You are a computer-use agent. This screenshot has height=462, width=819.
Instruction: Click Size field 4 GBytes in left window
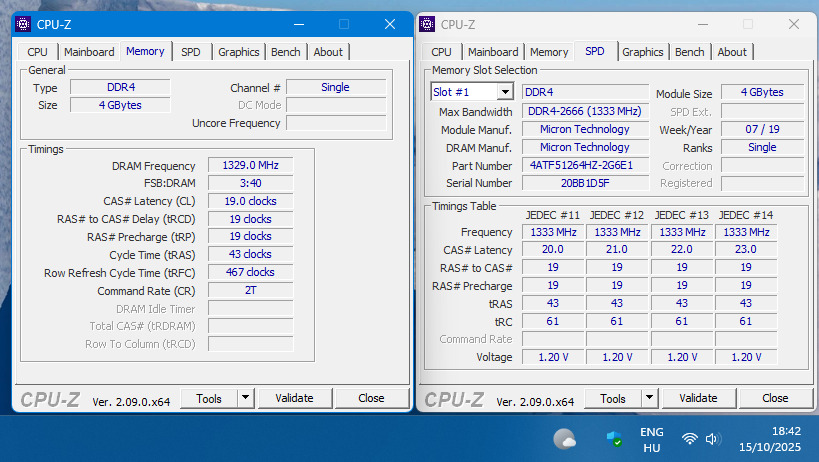pos(121,105)
